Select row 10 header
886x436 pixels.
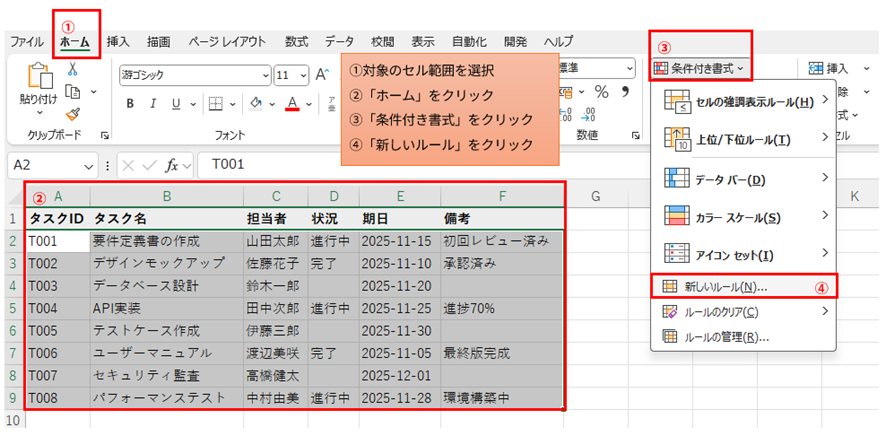12,421
